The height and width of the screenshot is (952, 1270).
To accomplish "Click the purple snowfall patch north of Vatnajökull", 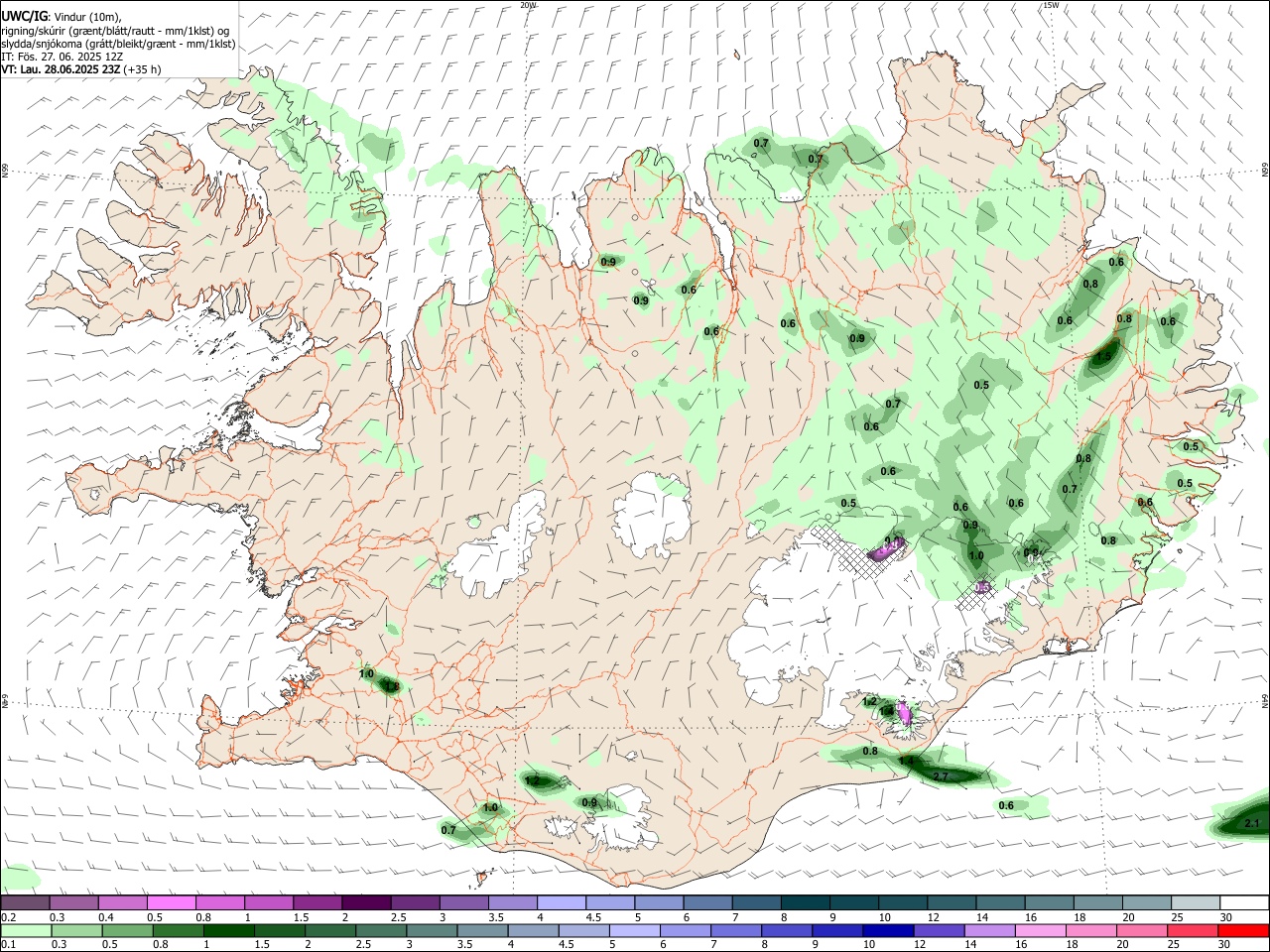I will (886, 548).
